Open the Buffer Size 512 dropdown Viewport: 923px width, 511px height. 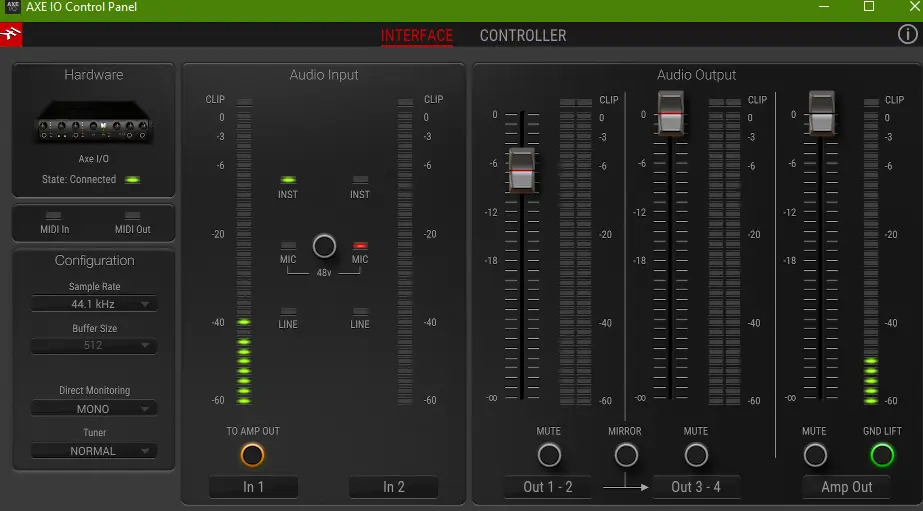tap(94, 346)
